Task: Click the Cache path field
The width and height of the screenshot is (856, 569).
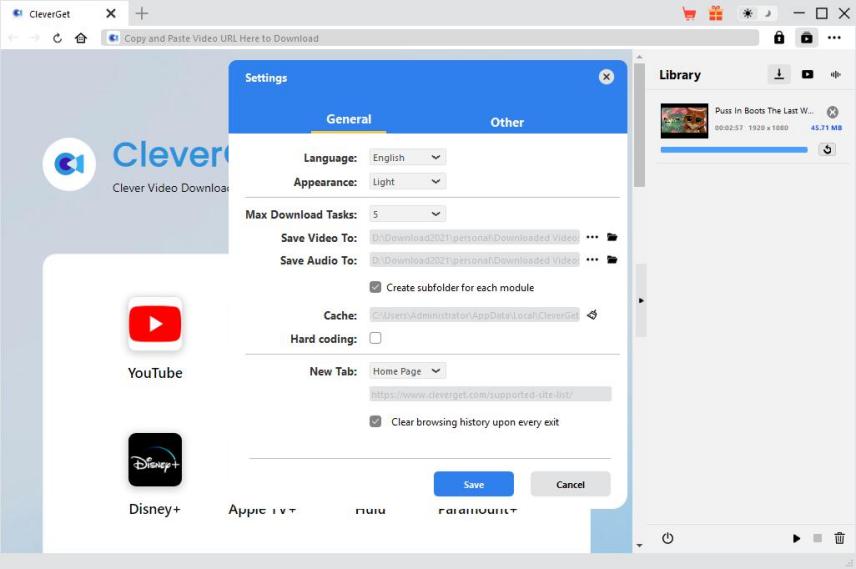Action: 474,315
